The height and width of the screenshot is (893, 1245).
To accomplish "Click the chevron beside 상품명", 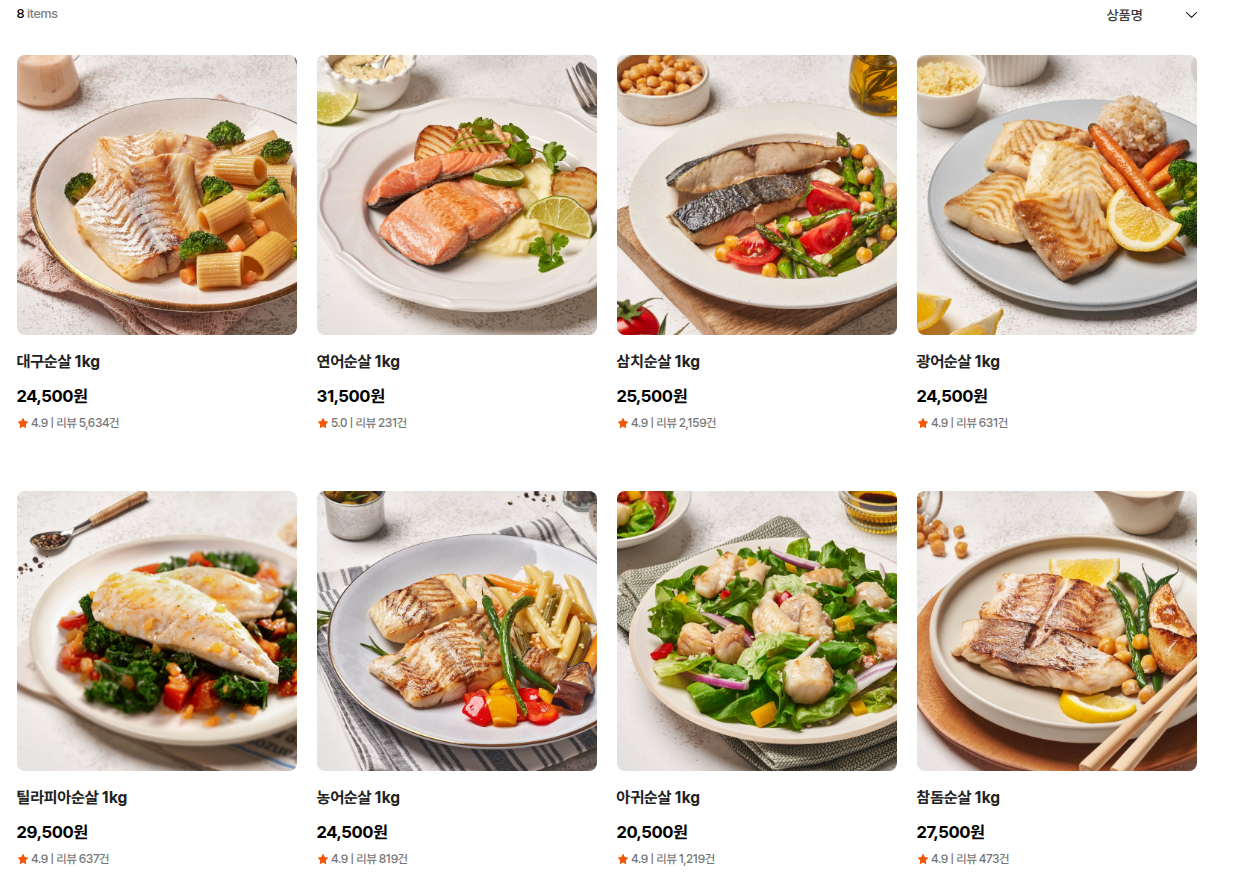I will click(1191, 15).
